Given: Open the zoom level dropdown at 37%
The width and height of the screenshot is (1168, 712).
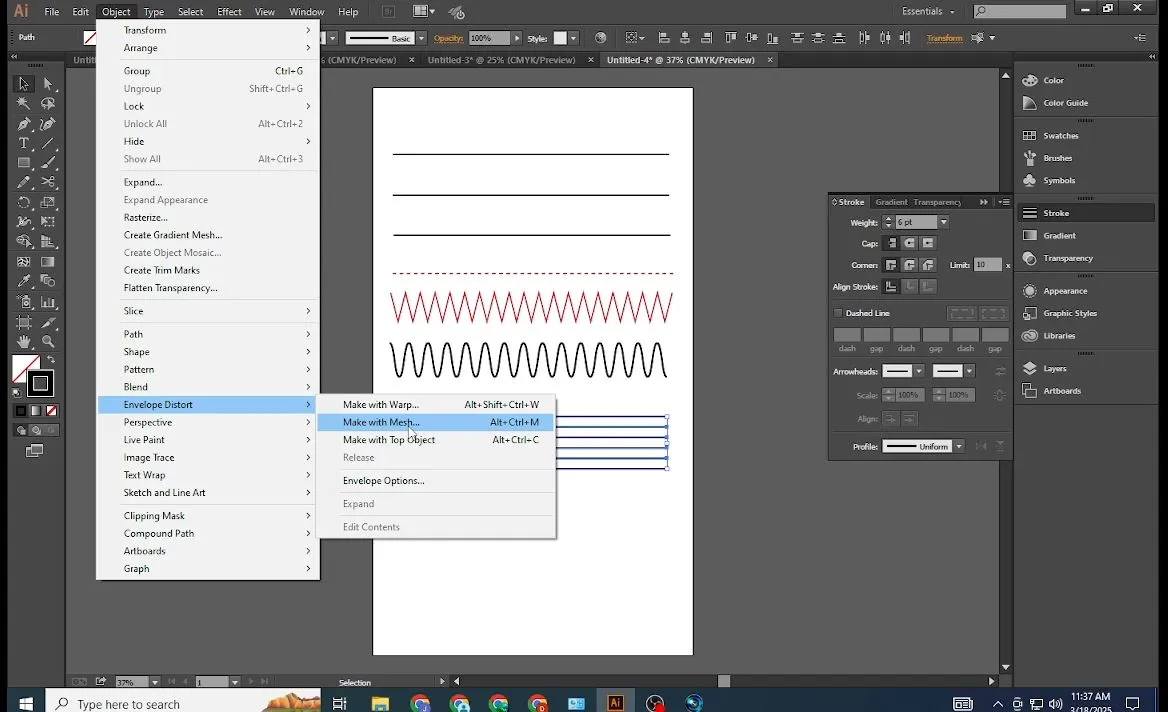Looking at the screenshot, I should pyautogui.click(x=154, y=682).
